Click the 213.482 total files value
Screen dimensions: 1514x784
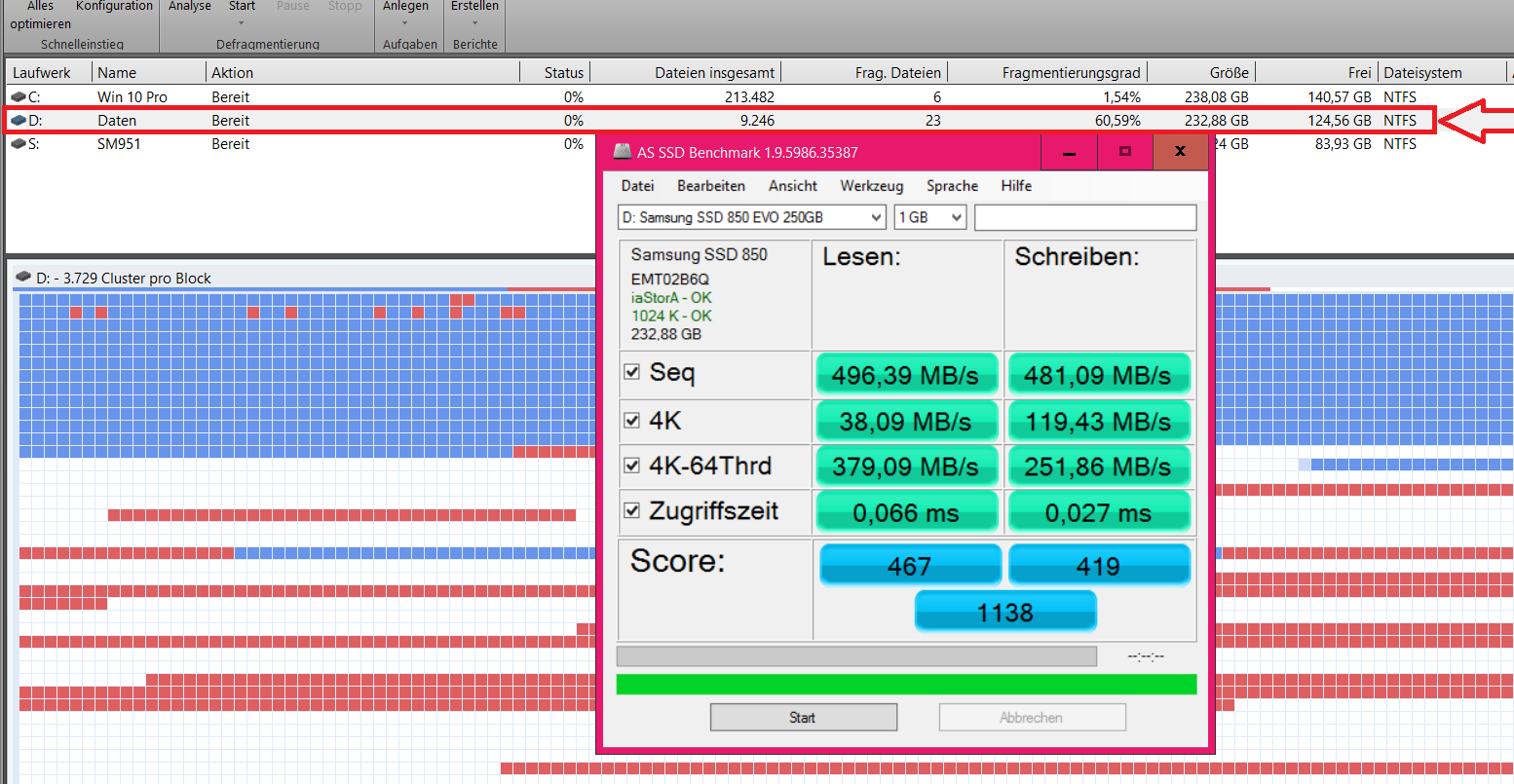[749, 96]
